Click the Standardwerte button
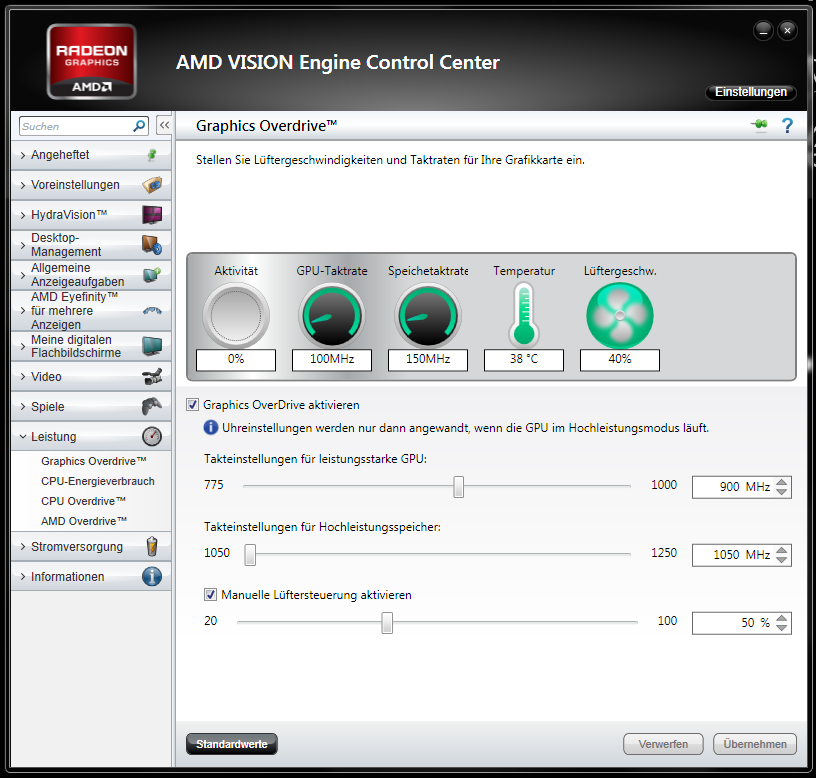Image resolution: width=816 pixels, height=778 pixels. [x=232, y=744]
